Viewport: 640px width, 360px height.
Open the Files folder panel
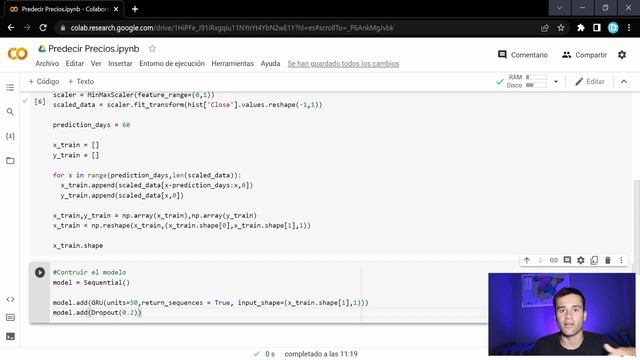[x=10, y=160]
